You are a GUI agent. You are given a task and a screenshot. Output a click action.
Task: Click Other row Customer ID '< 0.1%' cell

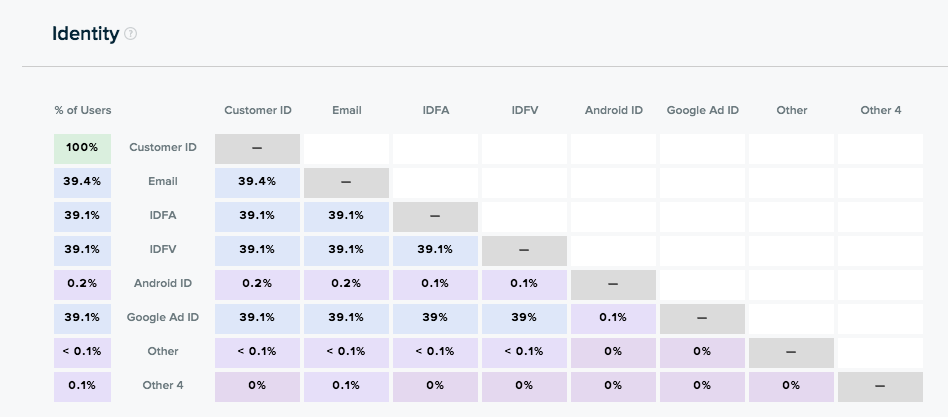257,352
